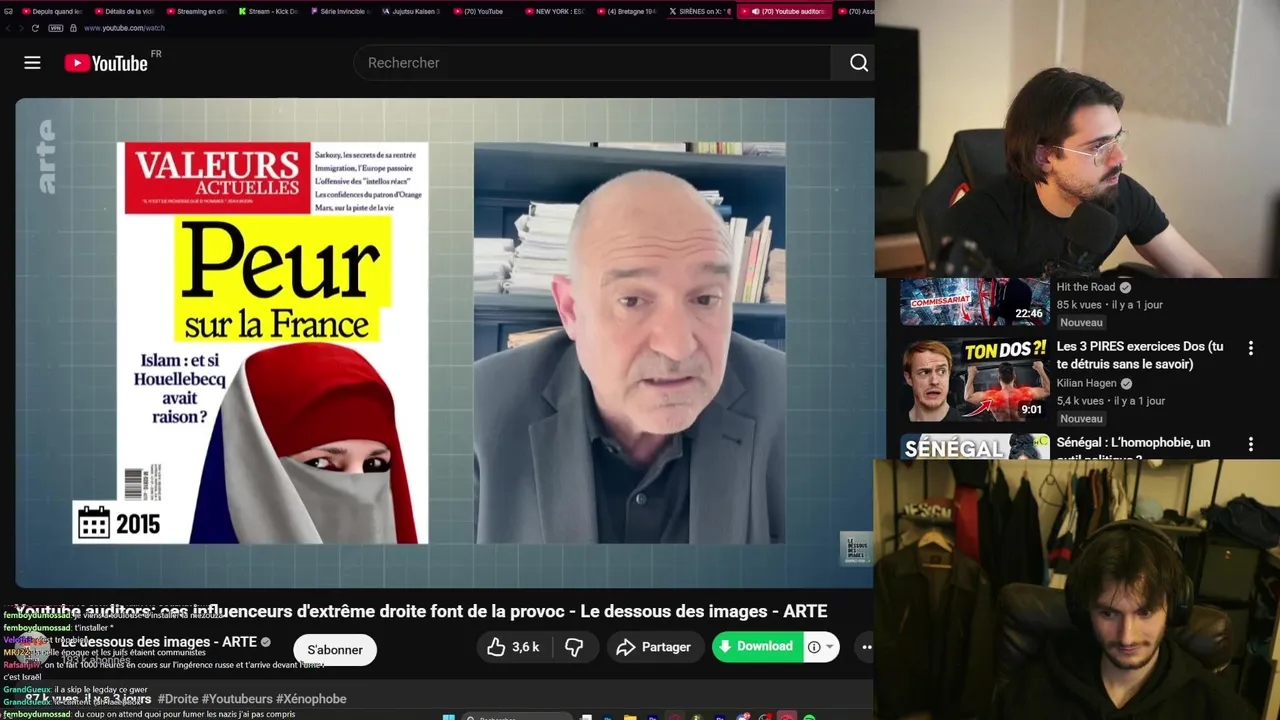
Task: Click the Partager share button
Action: (654, 647)
